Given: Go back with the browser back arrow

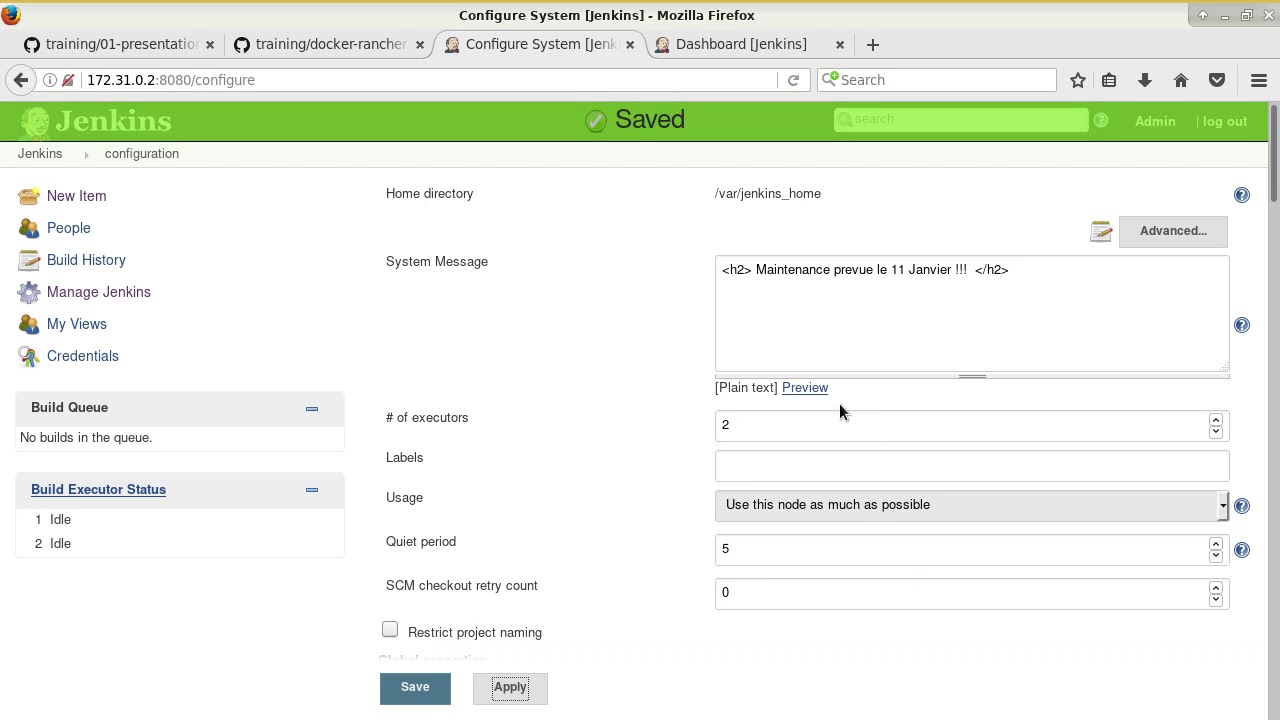Looking at the screenshot, I should (21, 80).
